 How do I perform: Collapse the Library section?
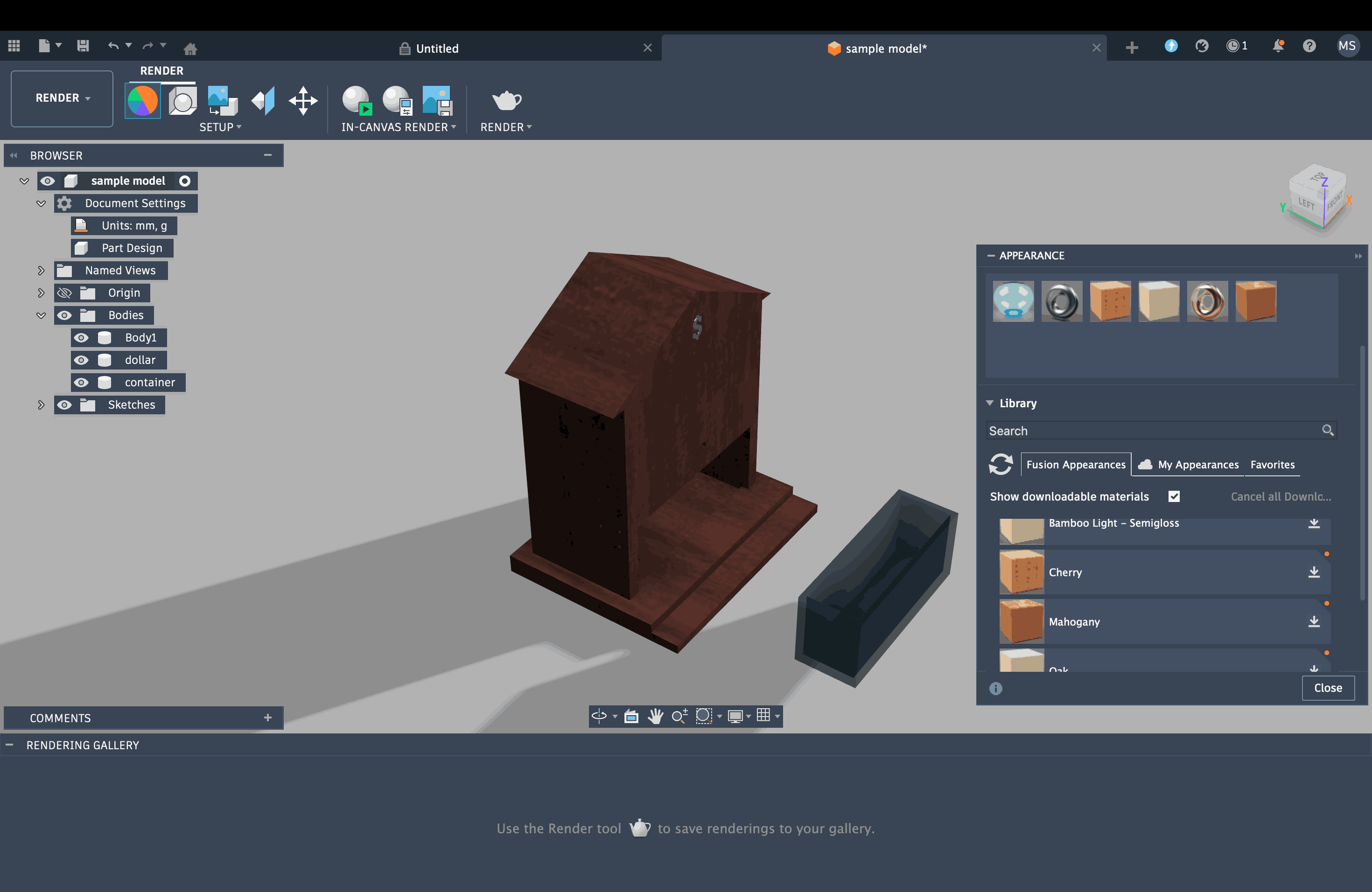tap(990, 404)
